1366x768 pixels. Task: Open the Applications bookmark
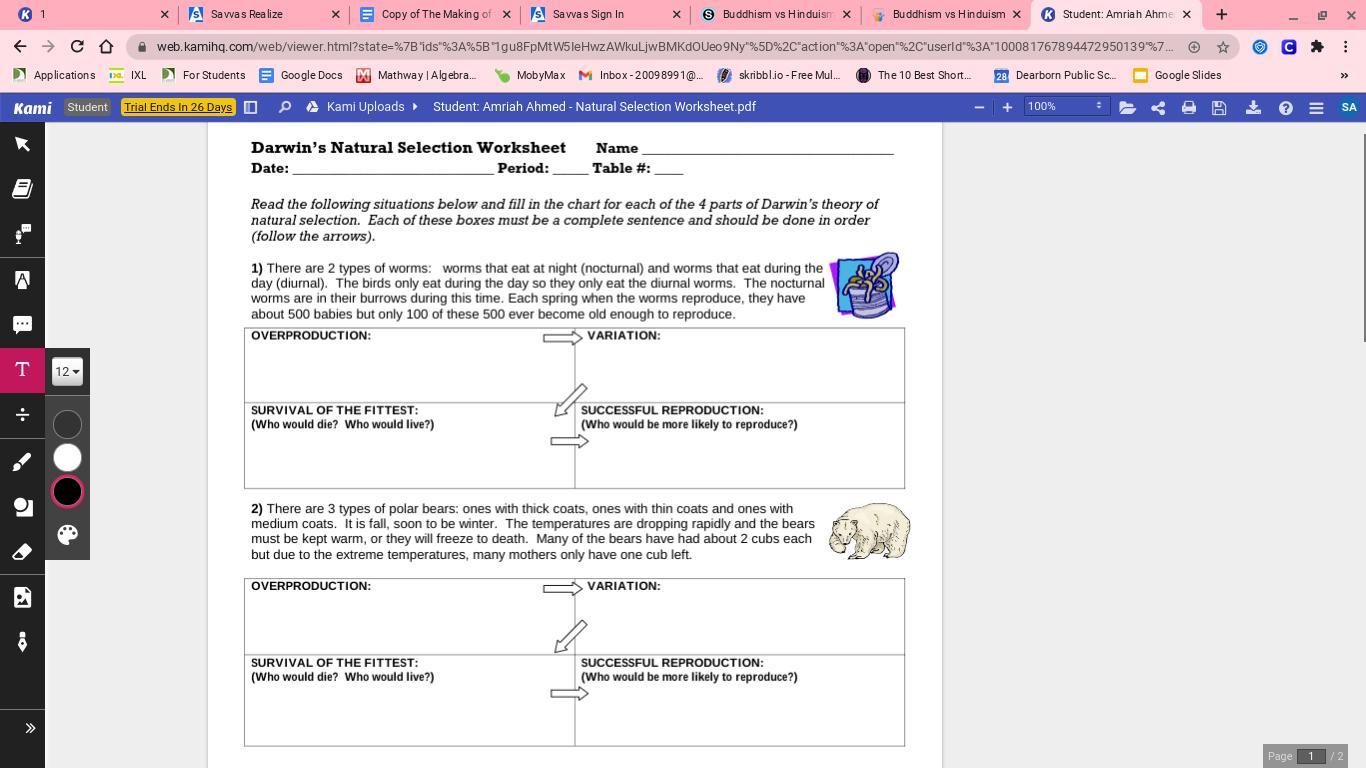54,75
